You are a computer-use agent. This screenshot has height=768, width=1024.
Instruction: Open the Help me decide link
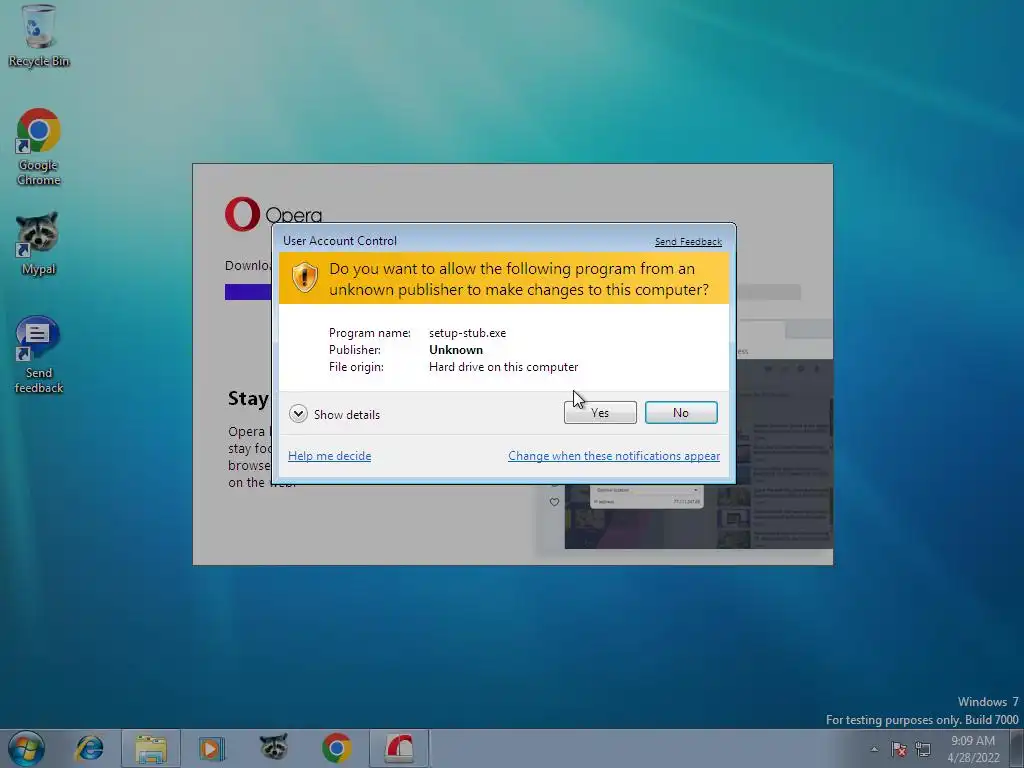(329, 456)
